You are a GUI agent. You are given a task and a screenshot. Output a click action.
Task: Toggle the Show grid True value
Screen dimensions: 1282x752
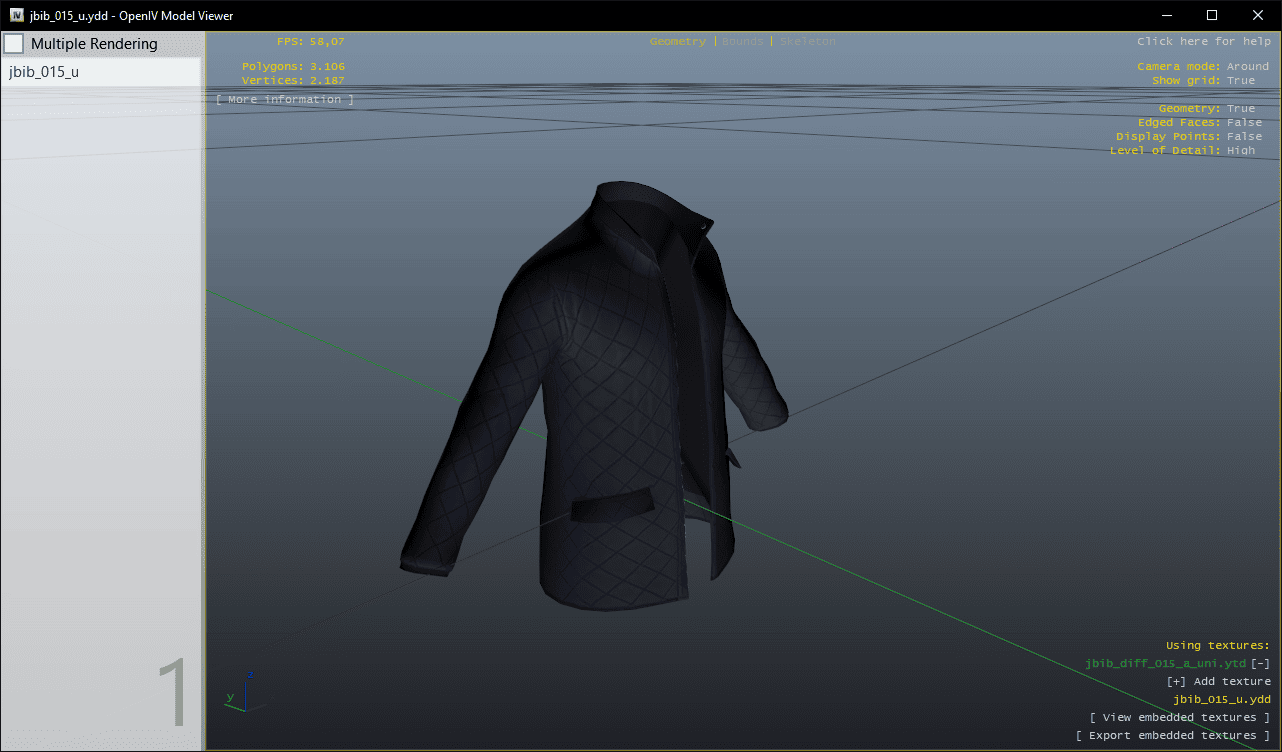[1240, 81]
